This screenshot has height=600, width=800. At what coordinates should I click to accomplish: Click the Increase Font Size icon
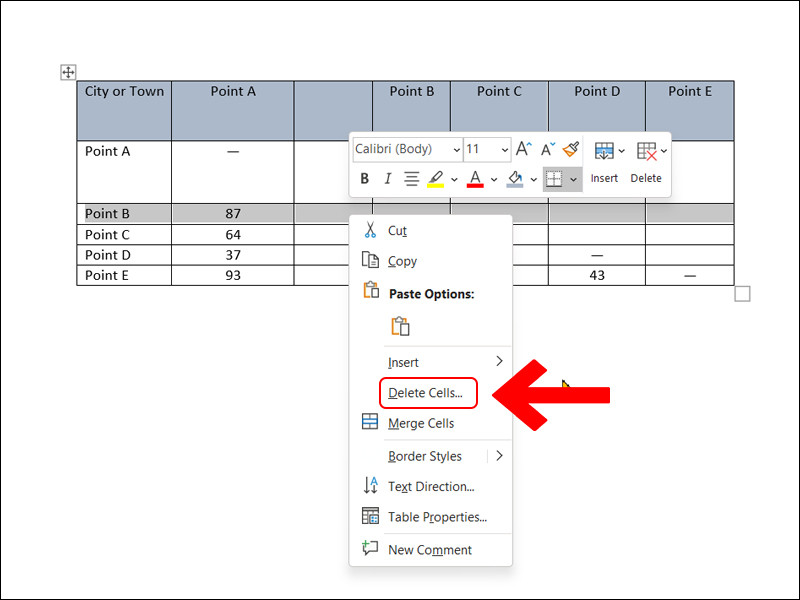point(522,148)
